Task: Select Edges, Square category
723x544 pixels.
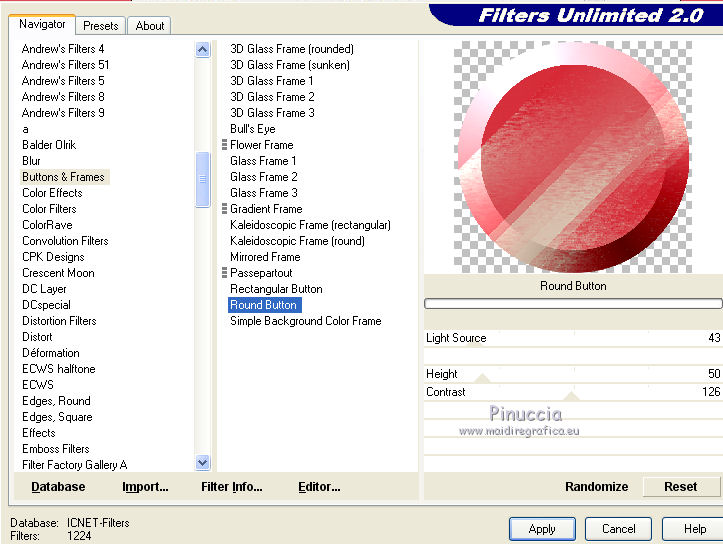Action: coord(57,417)
